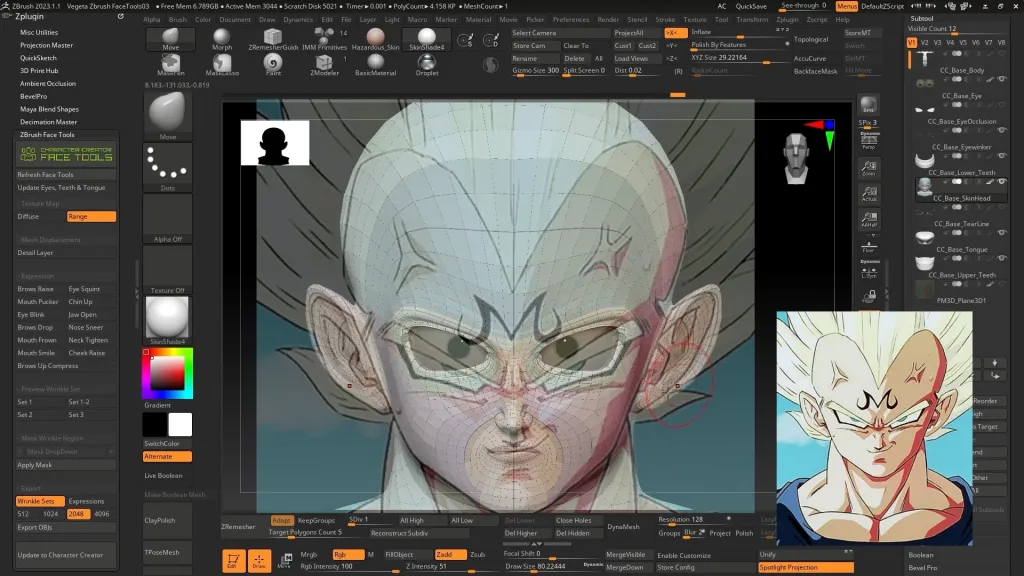Expand Maya Blend Shapes section
The width and height of the screenshot is (1024, 576).
[x=49, y=109]
